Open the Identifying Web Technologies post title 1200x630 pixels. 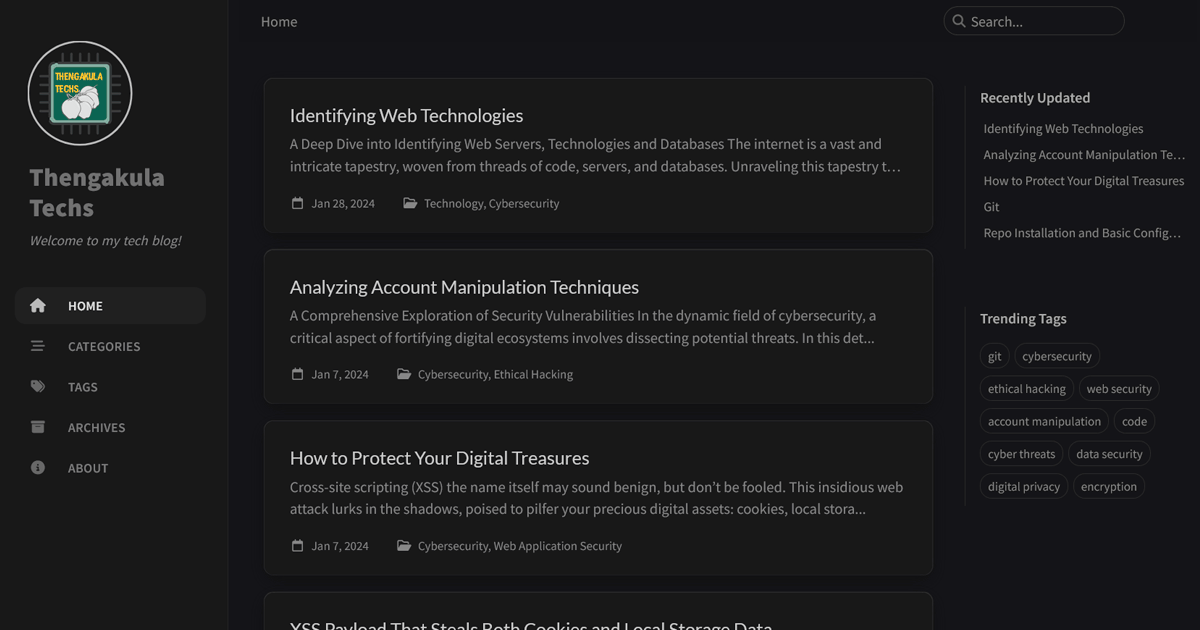click(x=406, y=116)
